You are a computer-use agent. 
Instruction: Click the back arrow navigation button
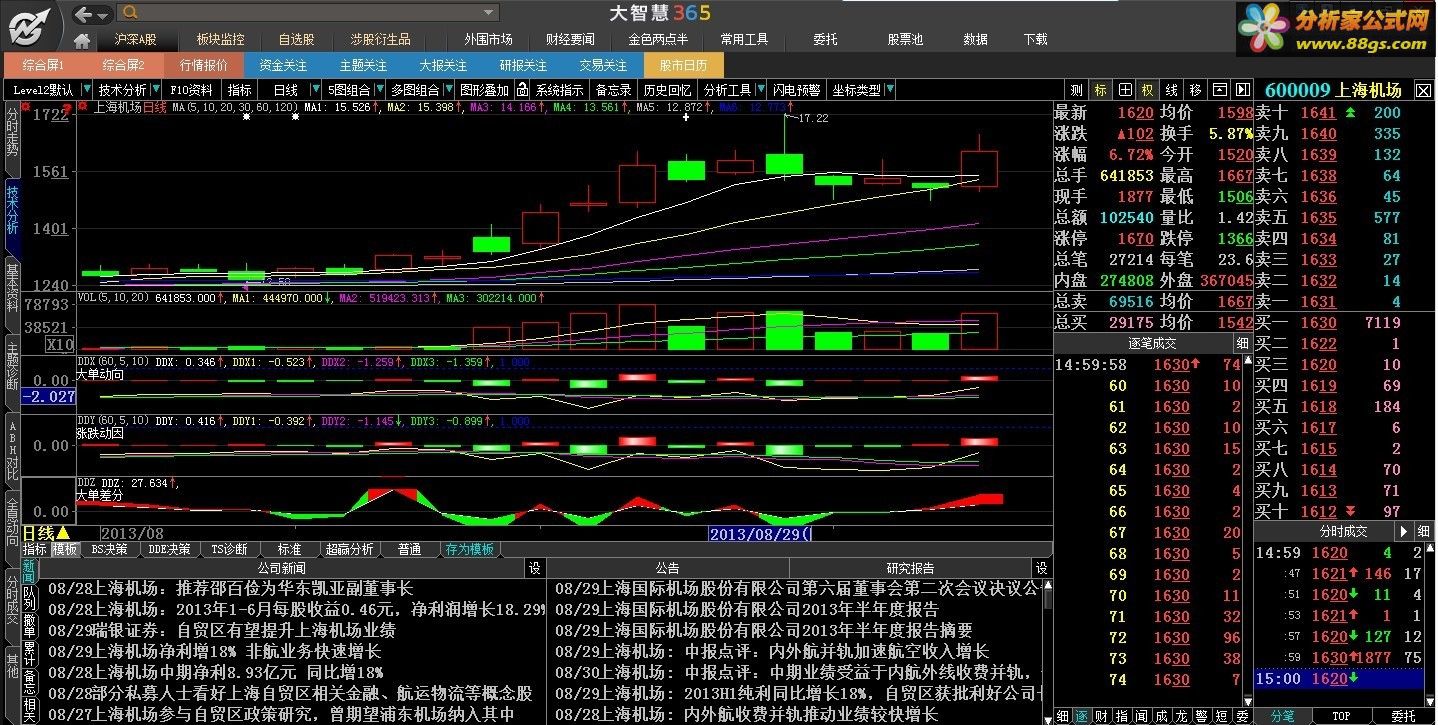click(84, 14)
